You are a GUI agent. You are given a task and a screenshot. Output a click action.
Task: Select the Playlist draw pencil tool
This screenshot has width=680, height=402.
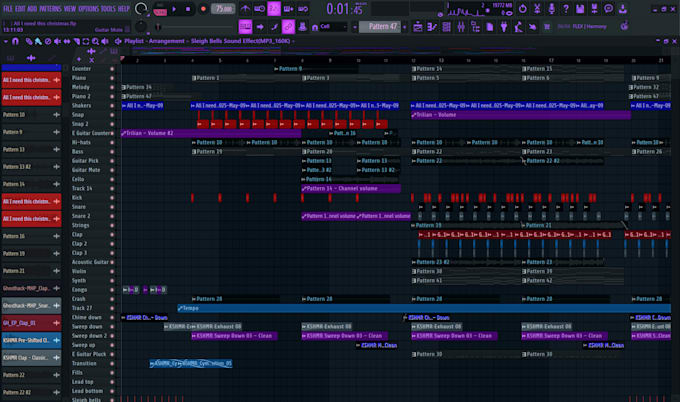(x=29, y=41)
